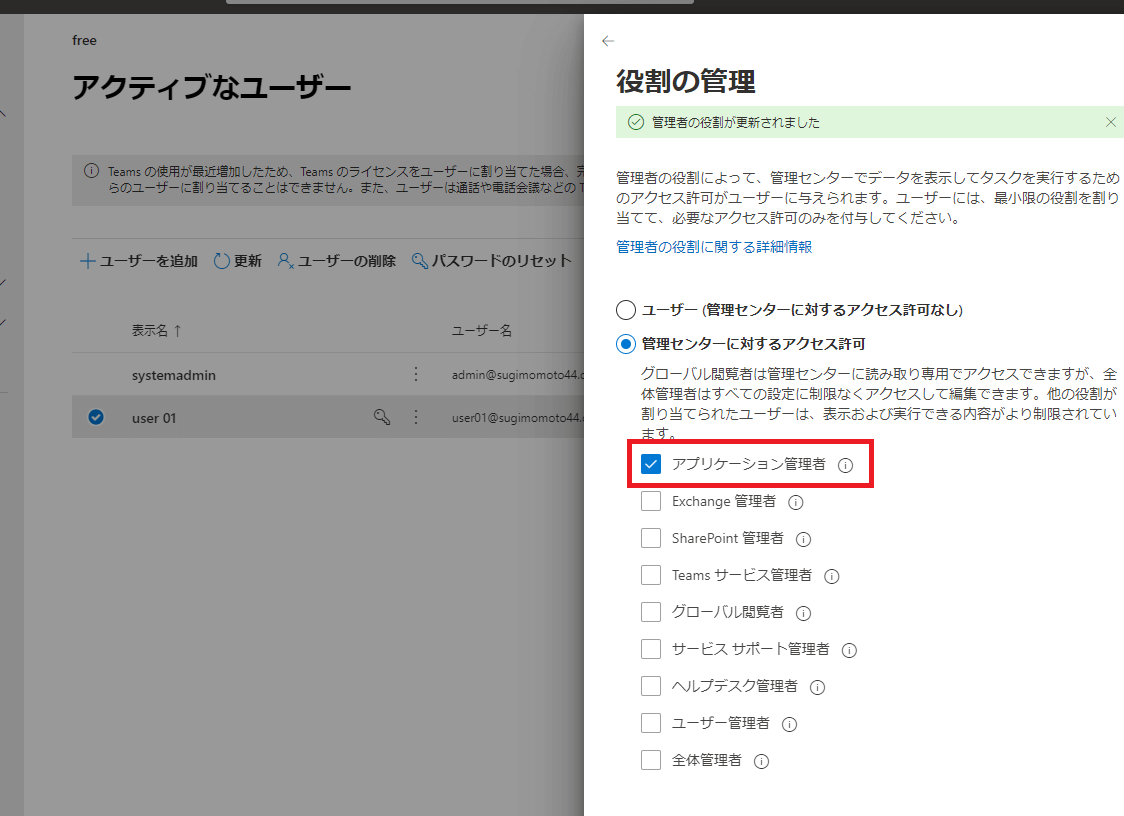Open more actions for systemadmin row
This screenshot has width=1124, height=816.
(416, 374)
